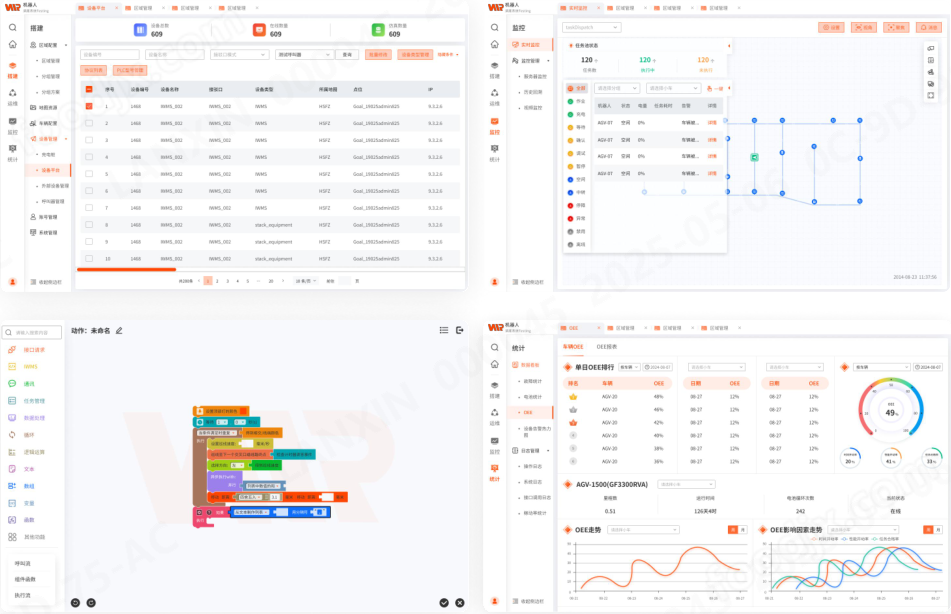The image size is (951, 614).
Task: Open the 逻辑运算 block category
Action: (27, 452)
